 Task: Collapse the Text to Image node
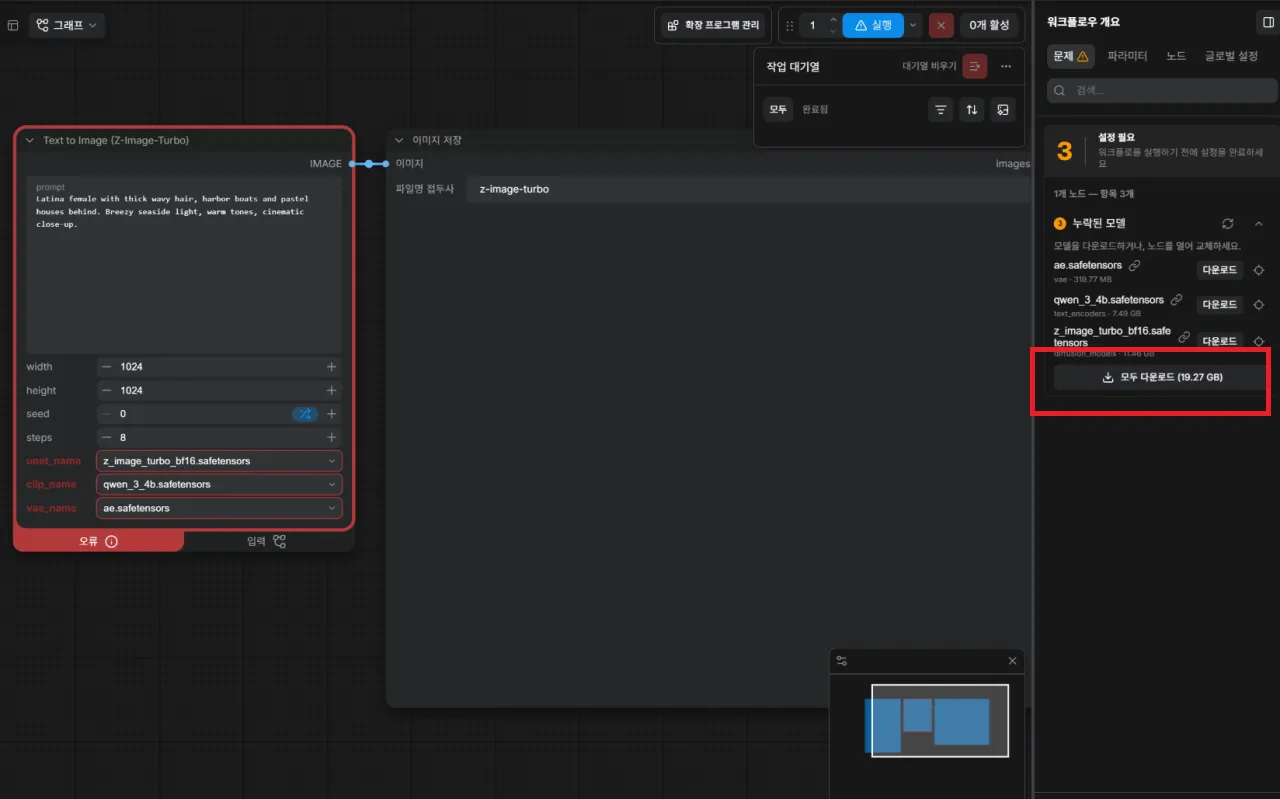(30, 141)
